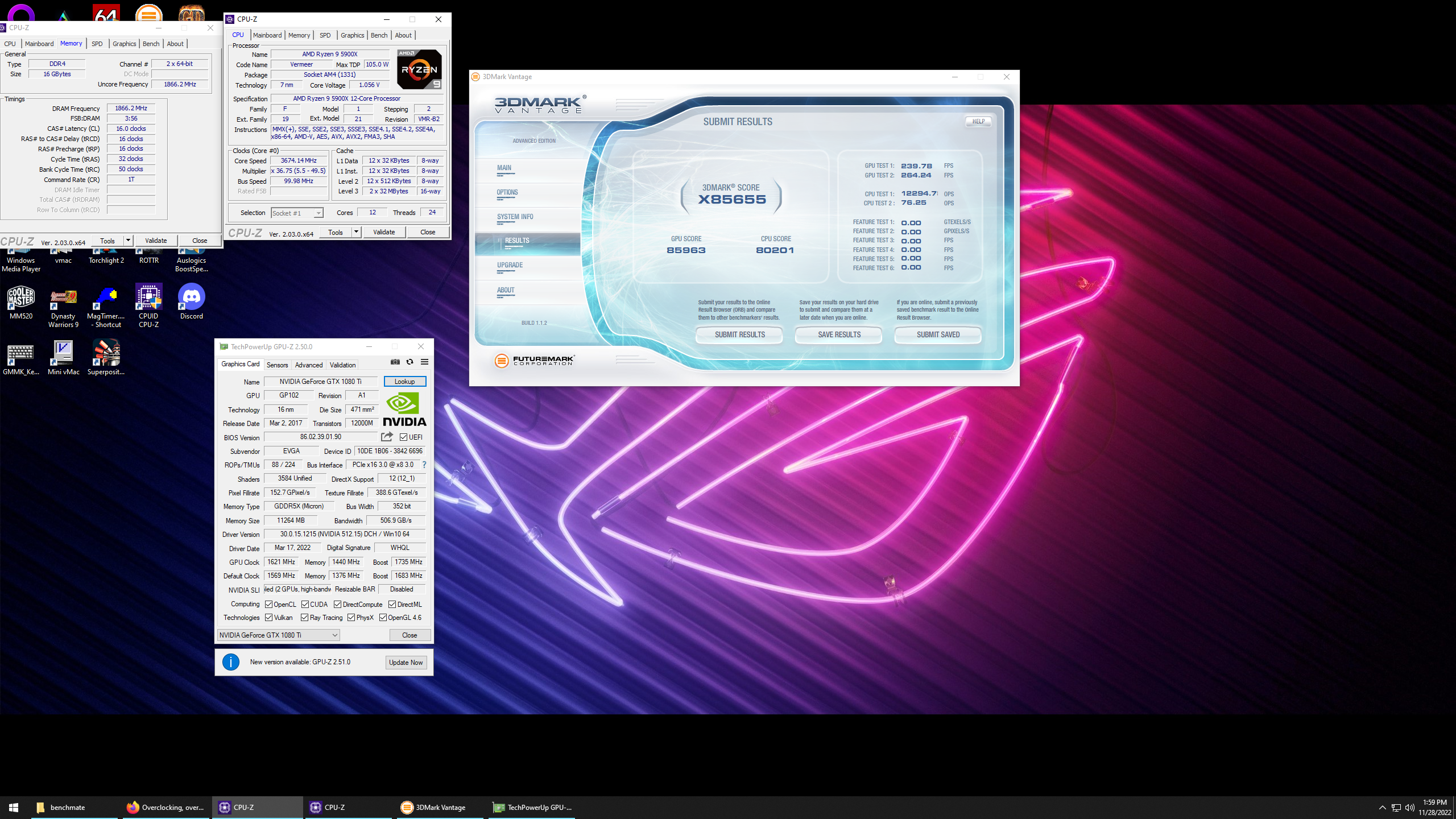1456x819 pixels.
Task: Toggle the OpenCL checkbox
Action: tap(269, 604)
